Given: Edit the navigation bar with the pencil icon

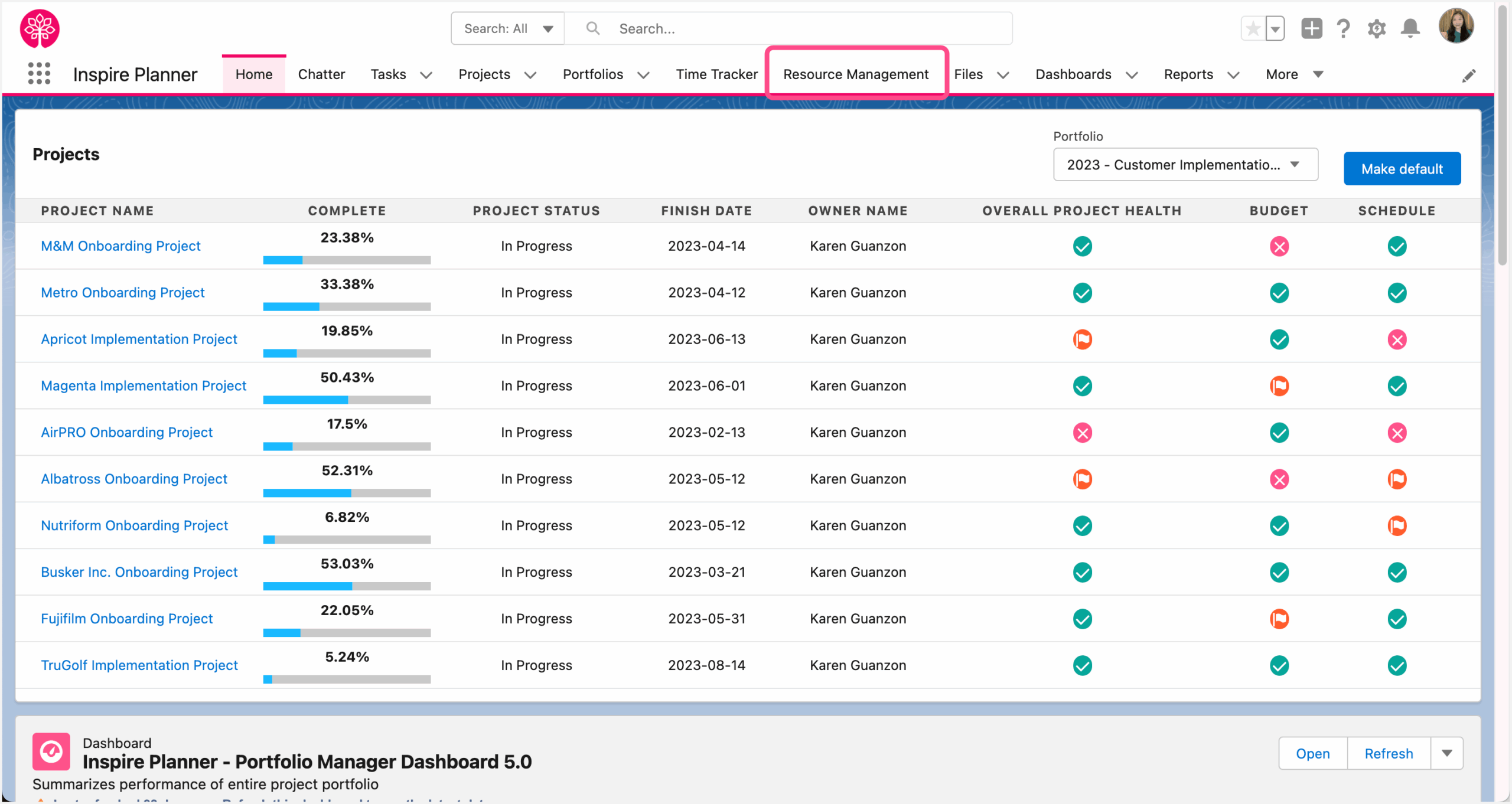Looking at the screenshot, I should pos(1469,76).
